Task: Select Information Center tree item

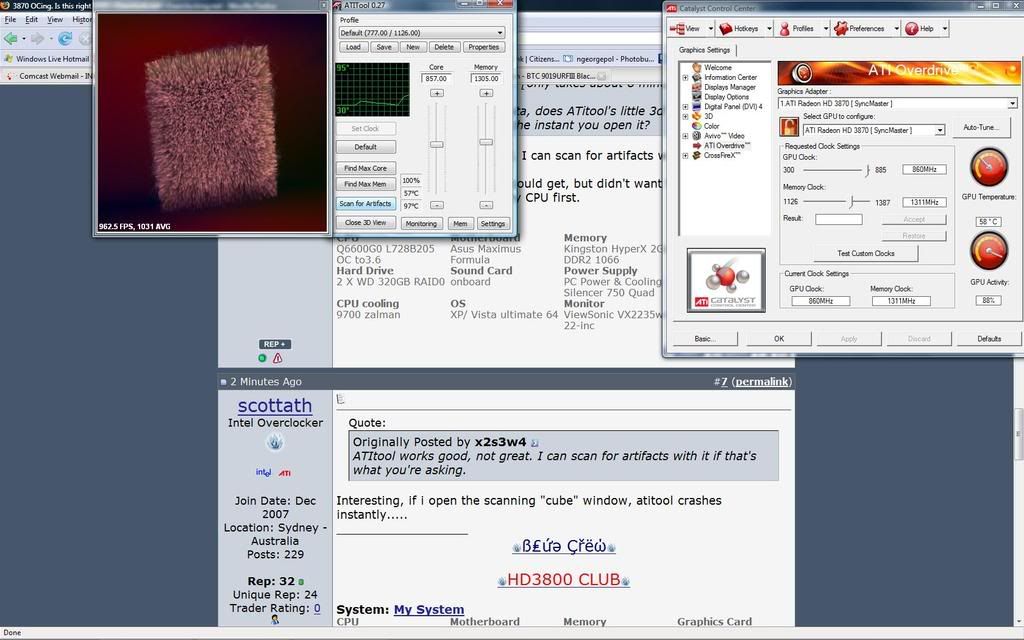Action: tap(730, 77)
